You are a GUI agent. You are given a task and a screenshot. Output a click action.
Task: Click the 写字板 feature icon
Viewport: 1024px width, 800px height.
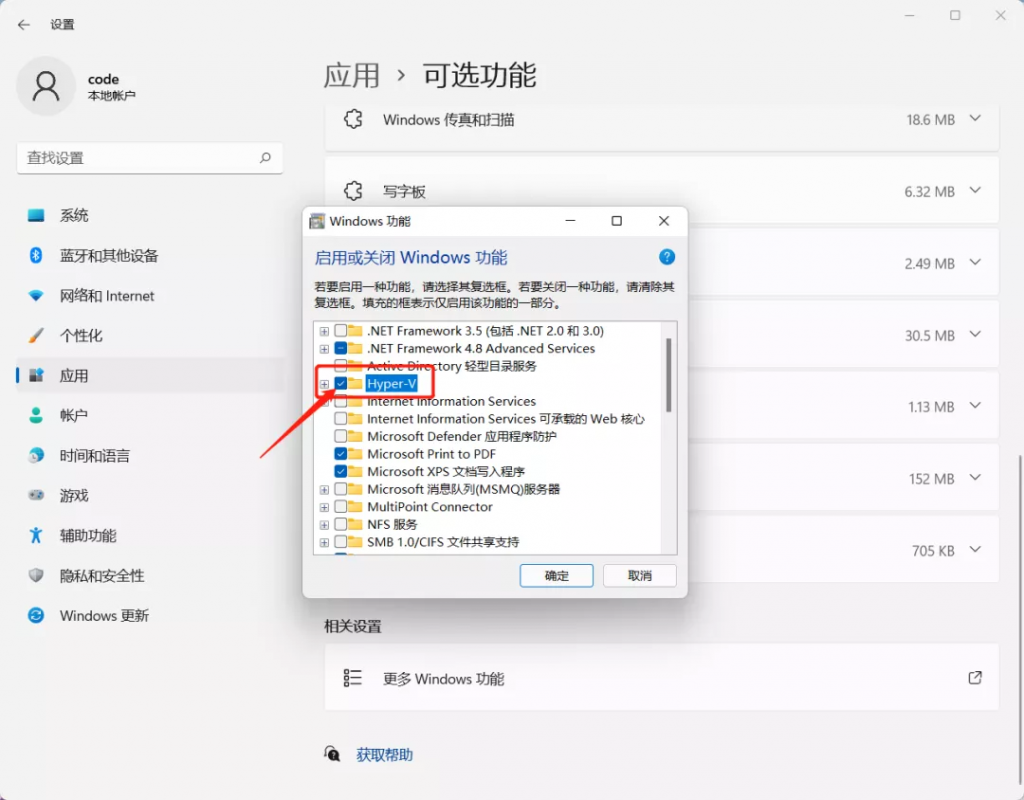tap(353, 191)
